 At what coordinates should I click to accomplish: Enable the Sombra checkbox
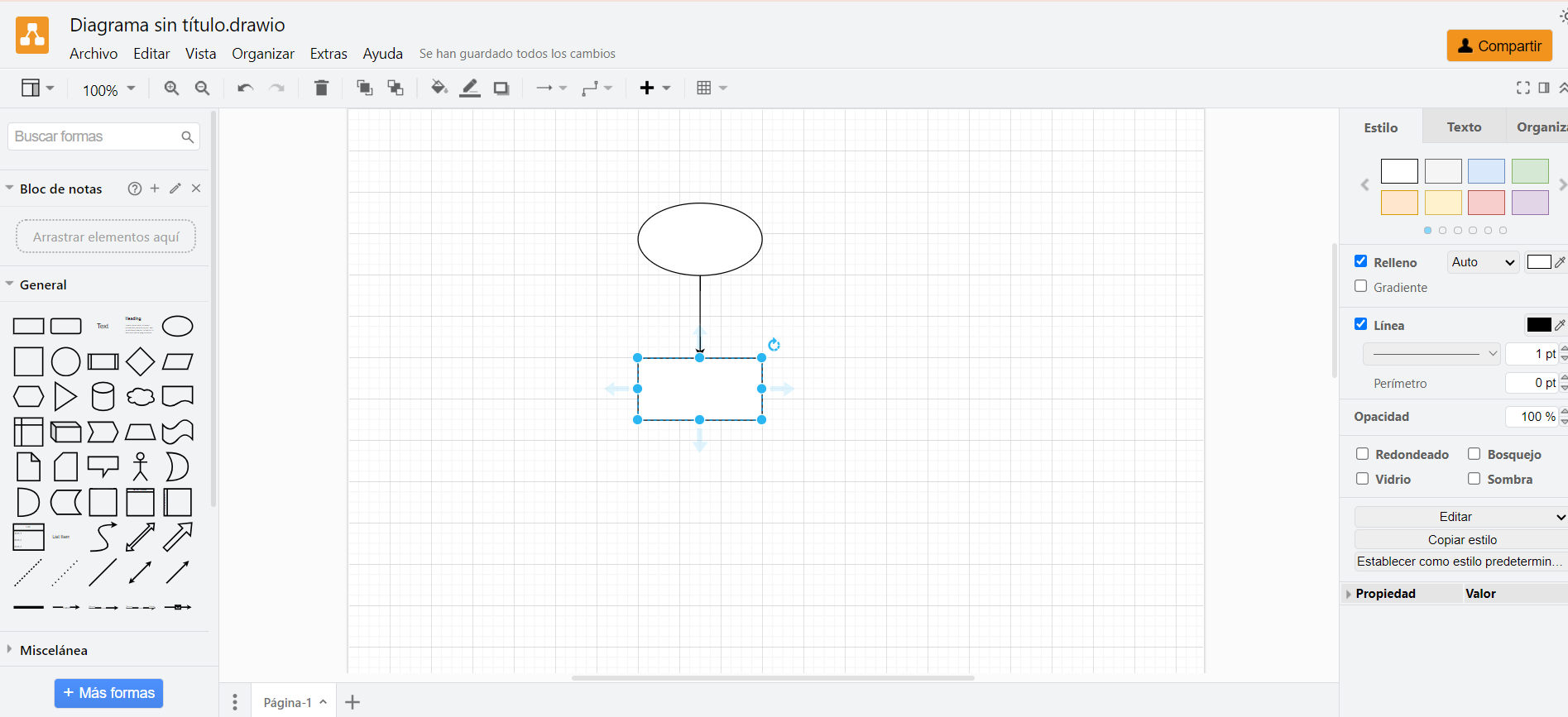coord(1474,479)
